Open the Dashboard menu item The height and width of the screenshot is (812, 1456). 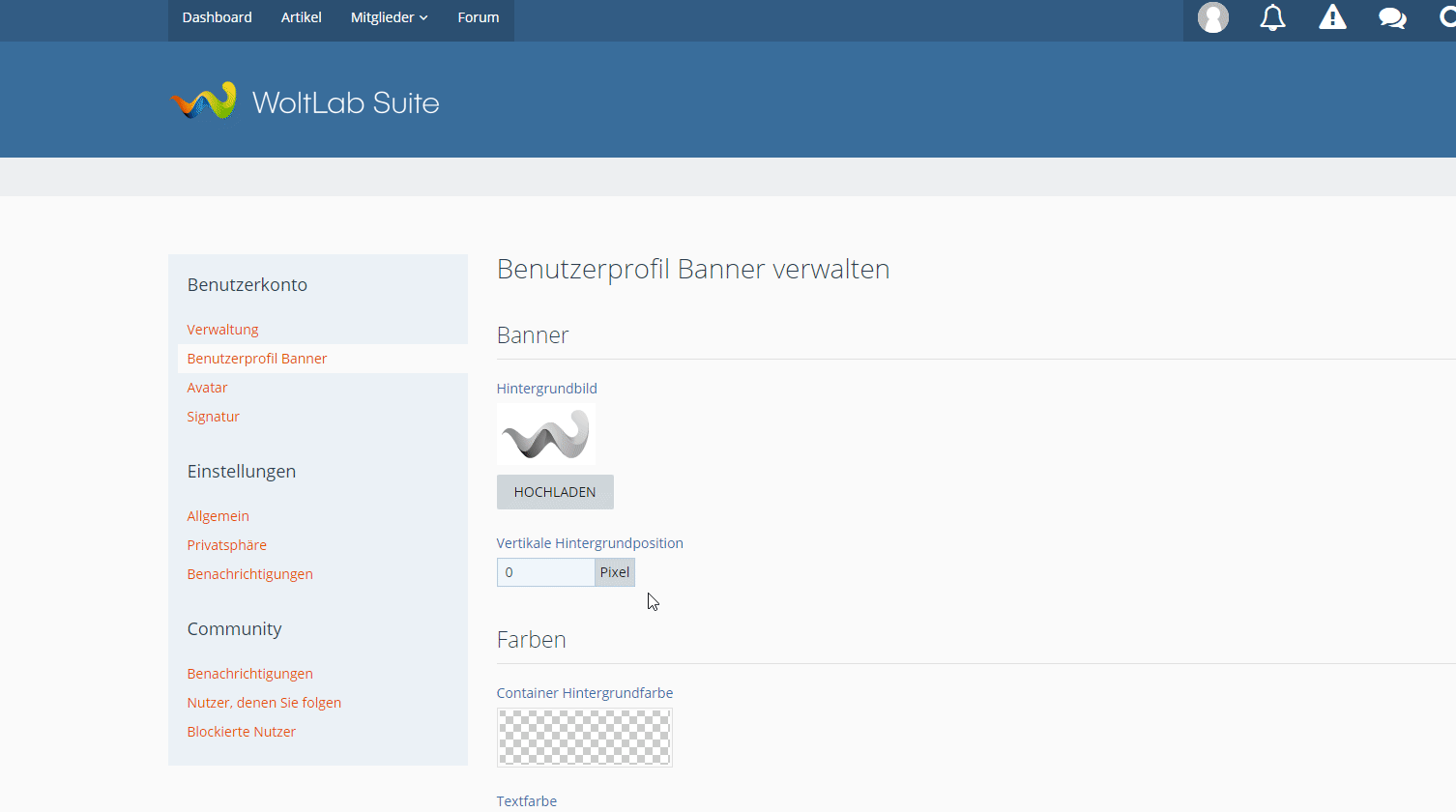point(217,17)
